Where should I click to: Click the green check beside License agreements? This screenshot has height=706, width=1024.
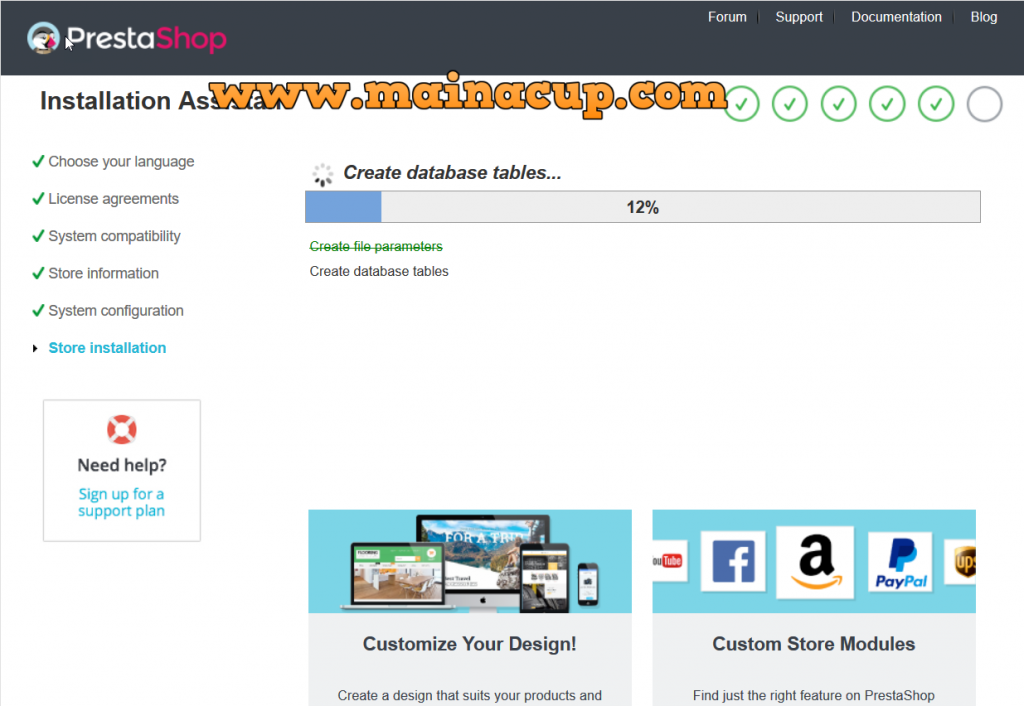tap(38, 198)
